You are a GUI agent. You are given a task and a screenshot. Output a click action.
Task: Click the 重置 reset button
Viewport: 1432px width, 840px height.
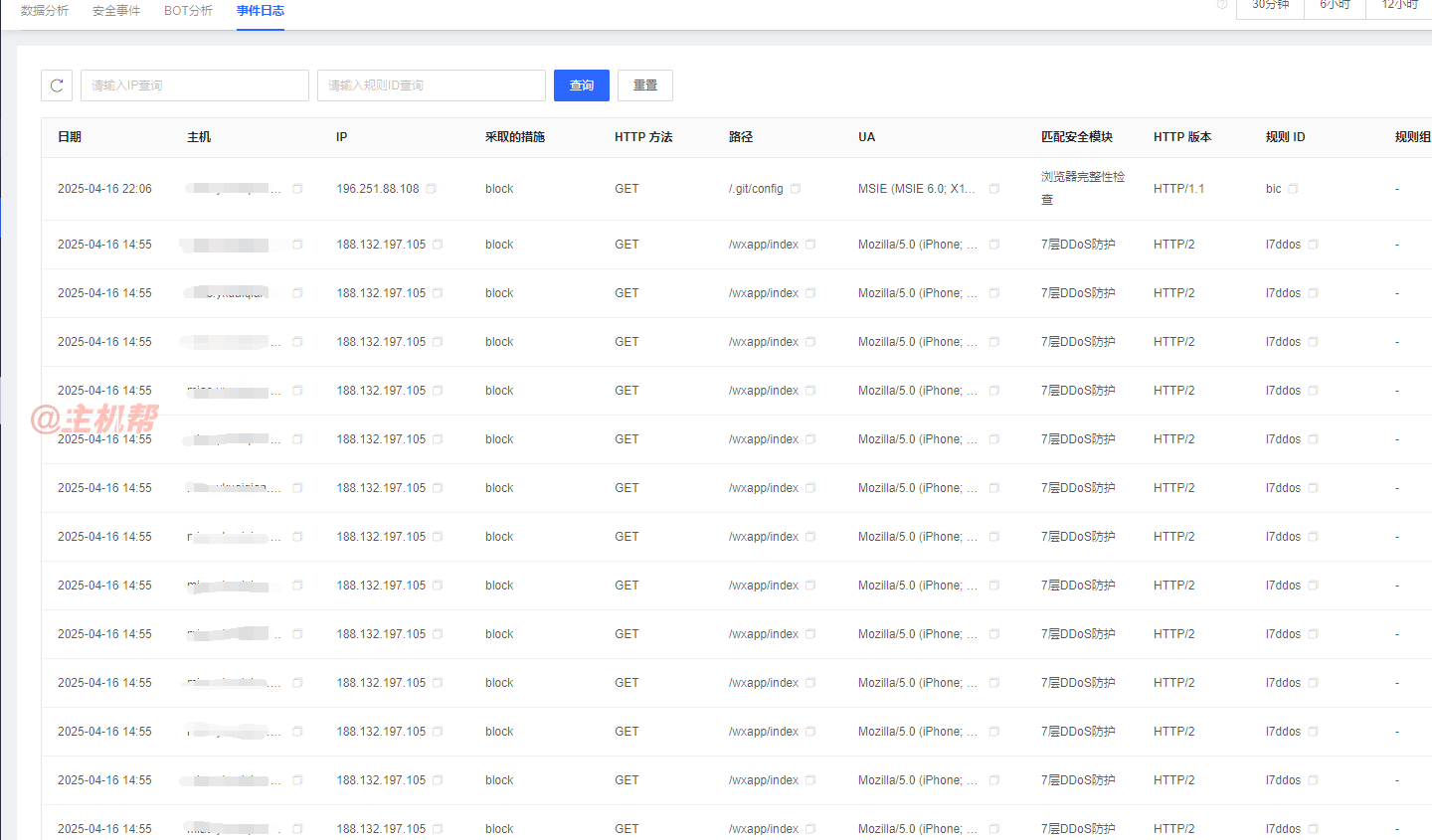coord(645,85)
